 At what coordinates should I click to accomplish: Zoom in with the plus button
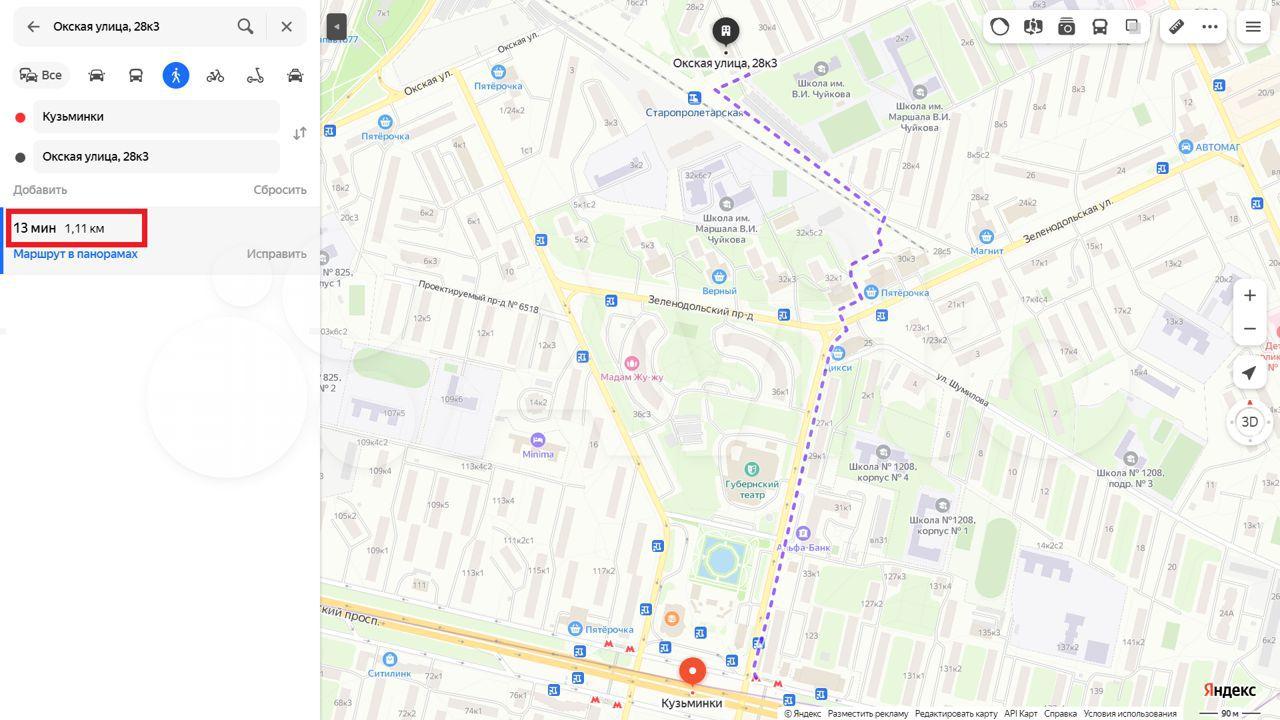tap(1249, 295)
